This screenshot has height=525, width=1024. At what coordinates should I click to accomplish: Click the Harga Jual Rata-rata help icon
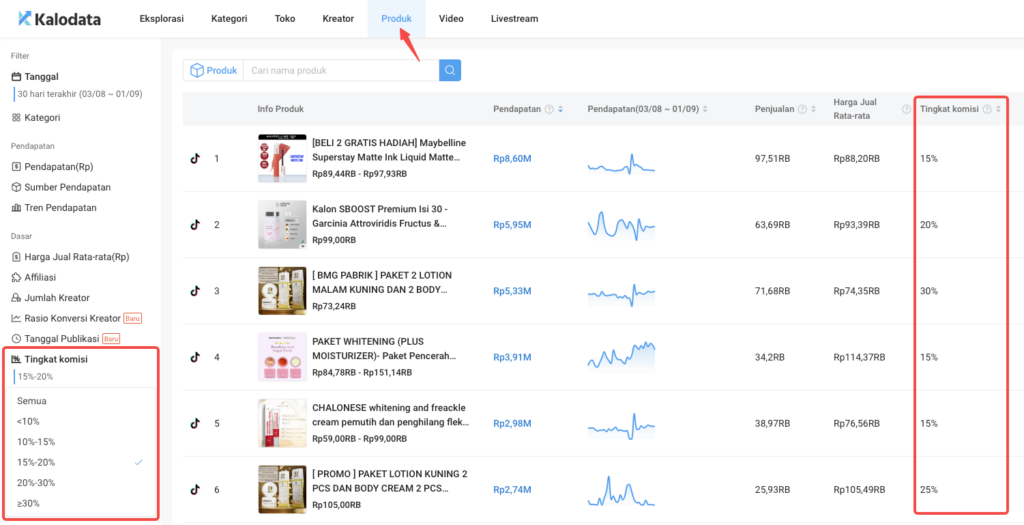(x=906, y=109)
